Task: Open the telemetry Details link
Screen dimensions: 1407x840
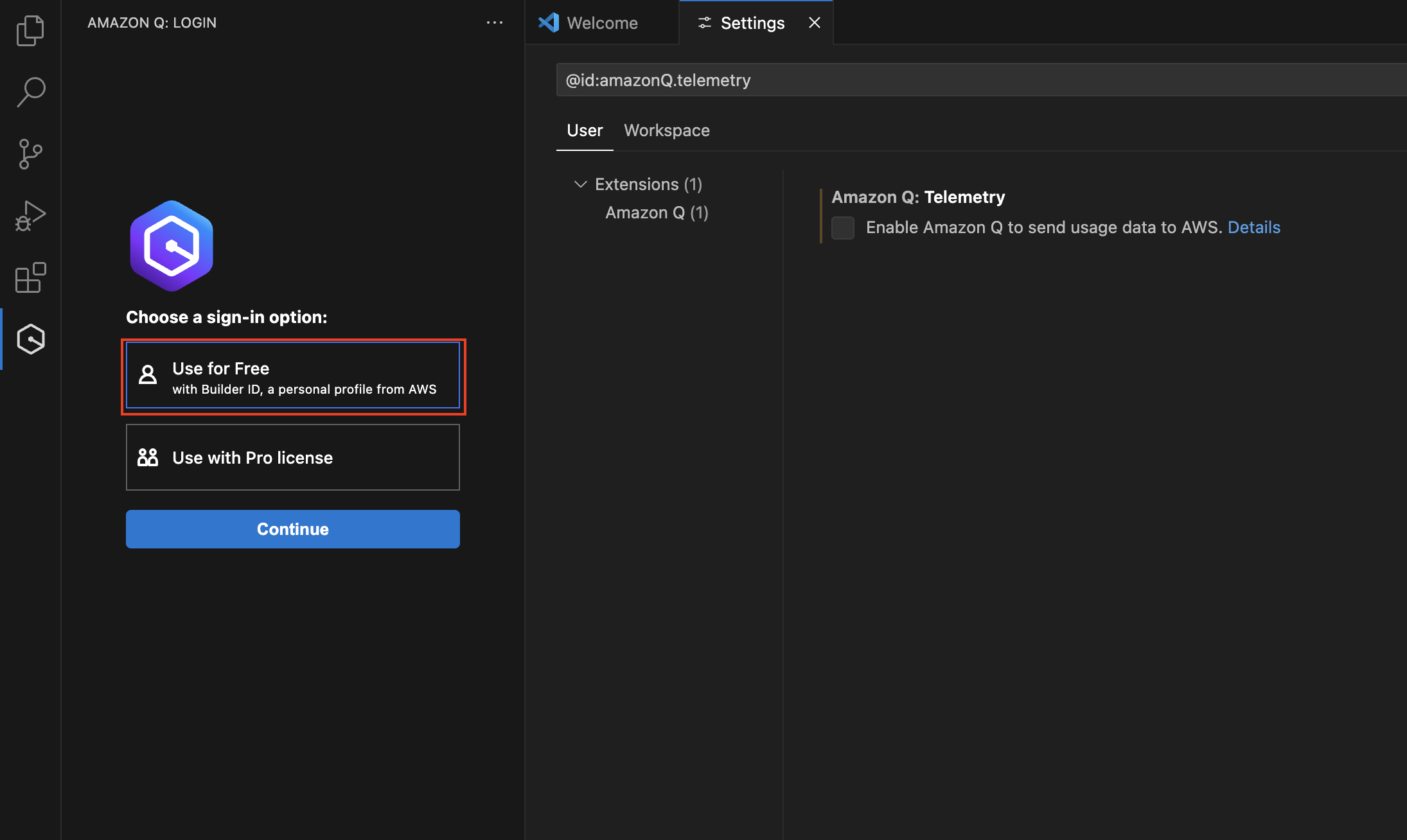Action: pyautogui.click(x=1254, y=227)
